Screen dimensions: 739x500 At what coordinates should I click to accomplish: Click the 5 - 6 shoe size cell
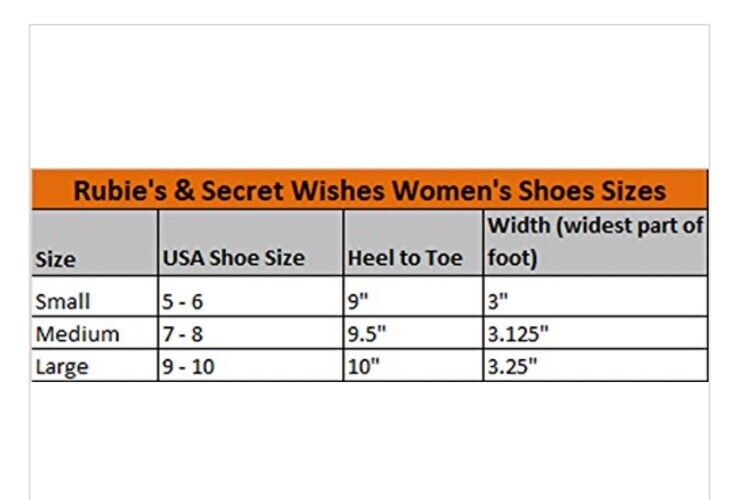click(251, 296)
